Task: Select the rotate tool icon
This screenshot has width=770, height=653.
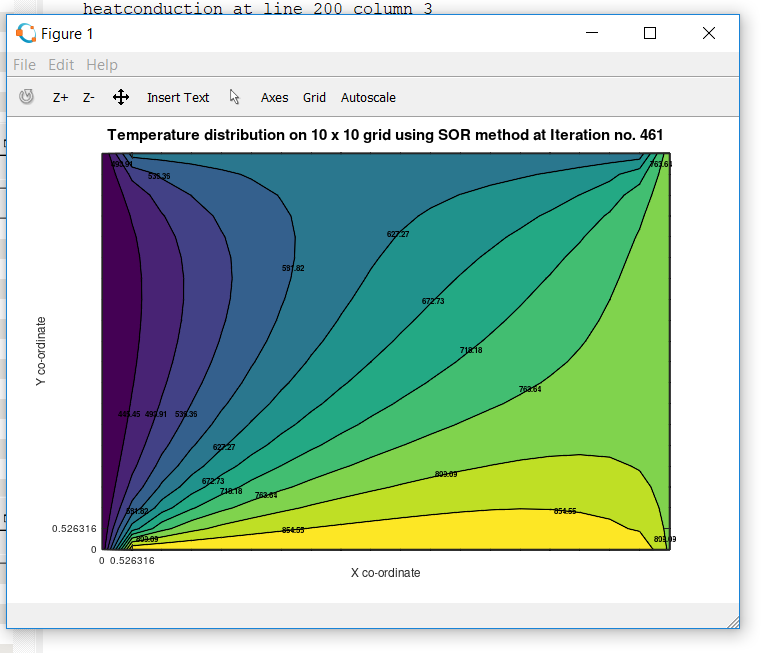Action: point(27,97)
